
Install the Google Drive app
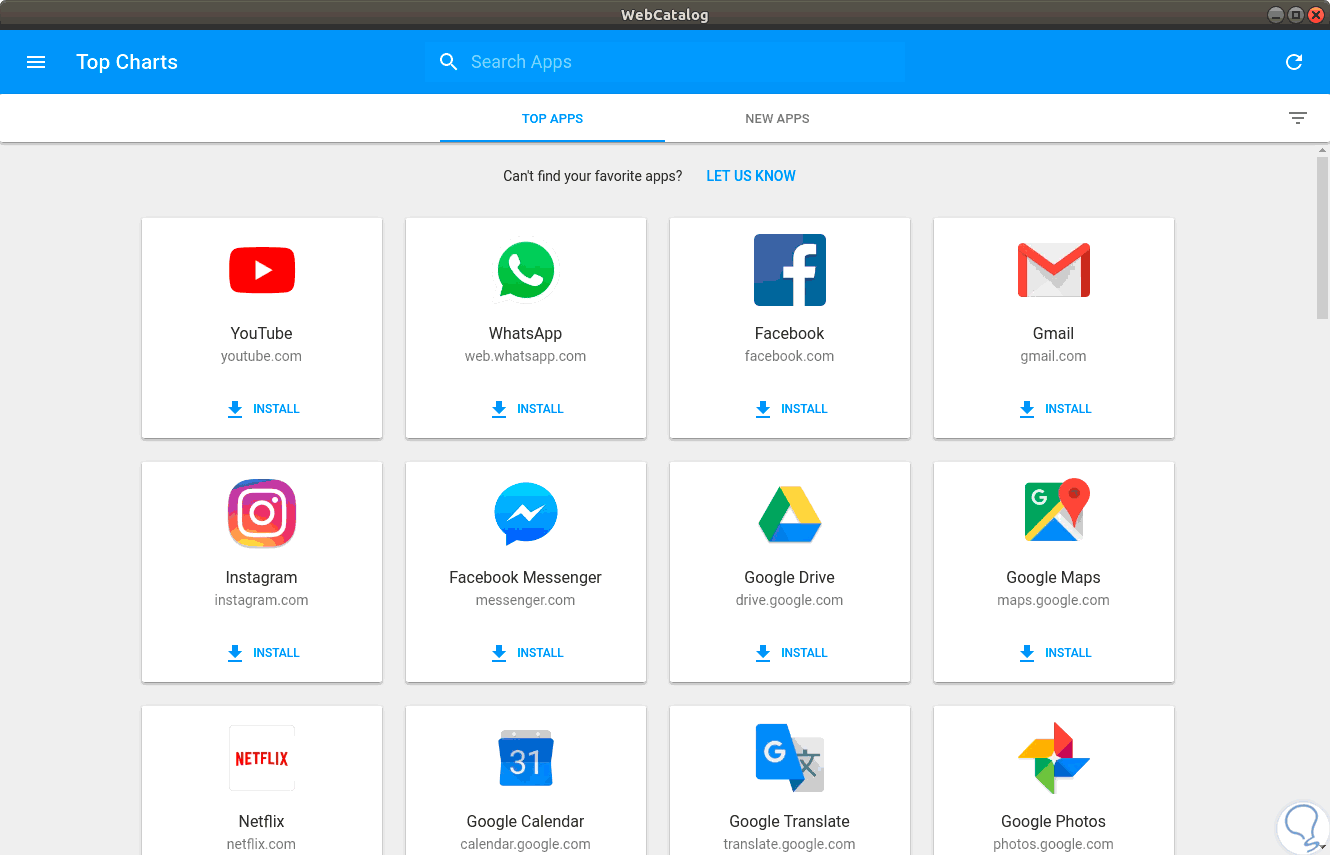pos(790,653)
